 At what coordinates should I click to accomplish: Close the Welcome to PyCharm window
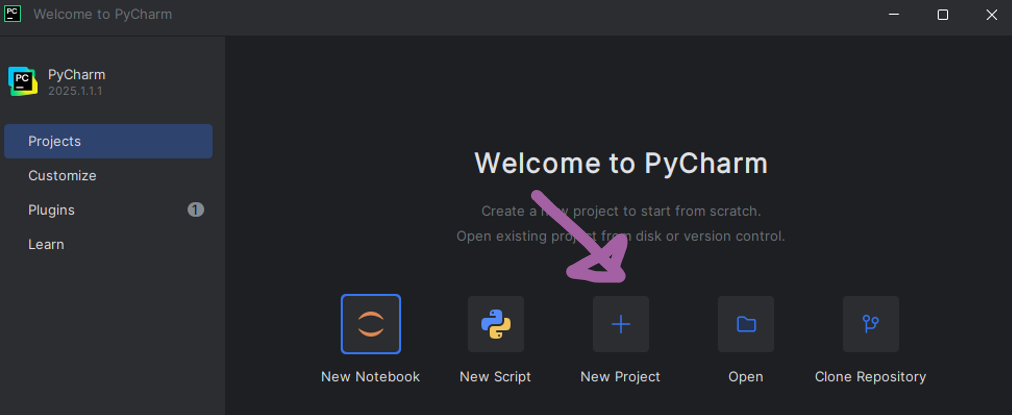click(x=992, y=15)
